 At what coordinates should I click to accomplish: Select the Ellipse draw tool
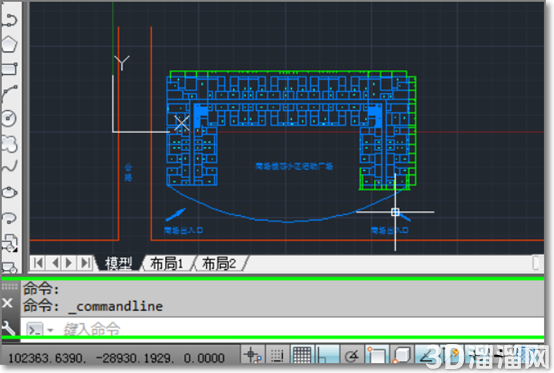10,193
